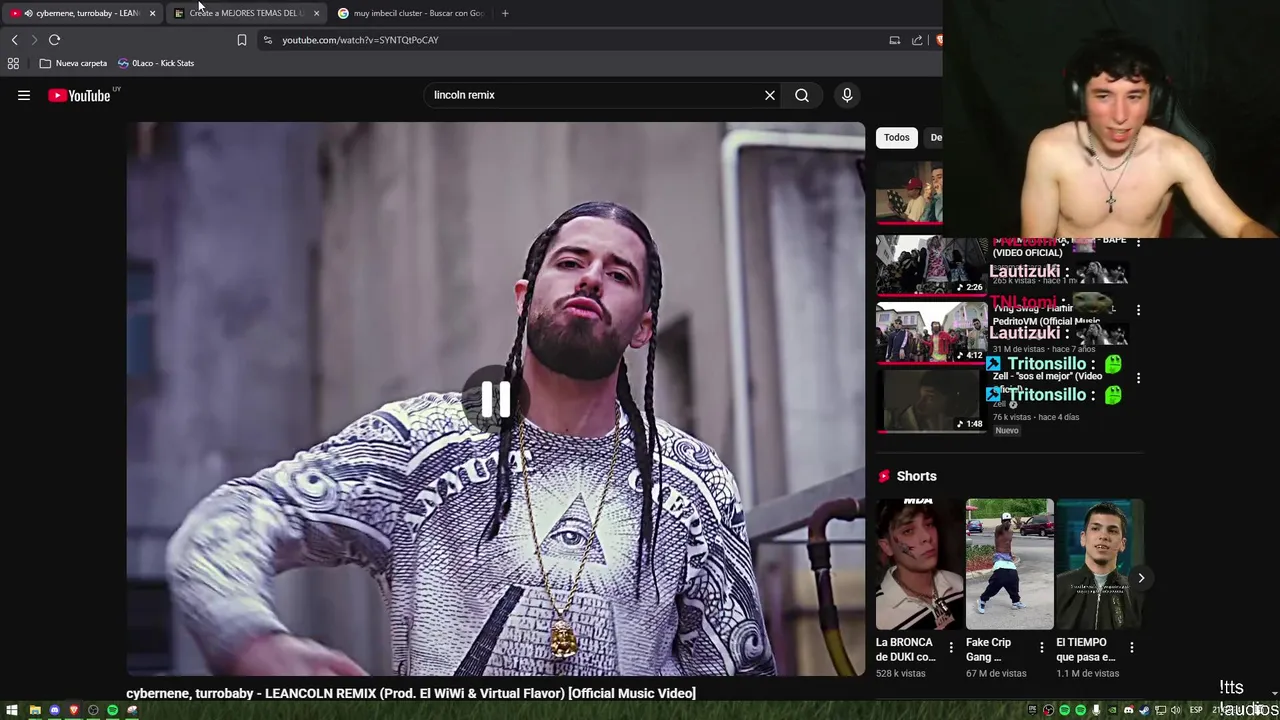Go forward with the browser forward arrow
The width and height of the screenshot is (1280, 720).
(34, 40)
